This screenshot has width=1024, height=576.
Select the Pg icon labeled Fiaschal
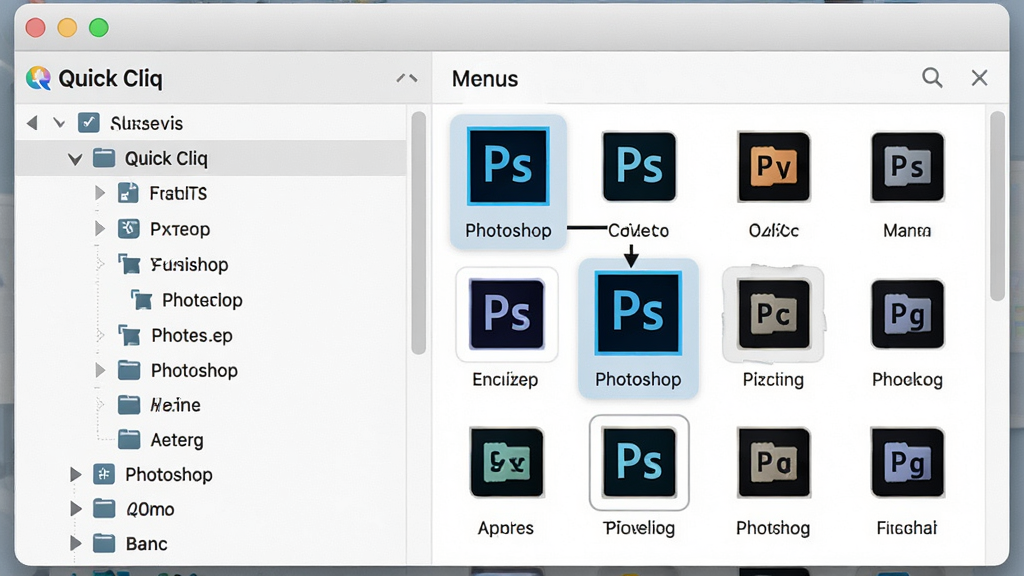[907, 462]
